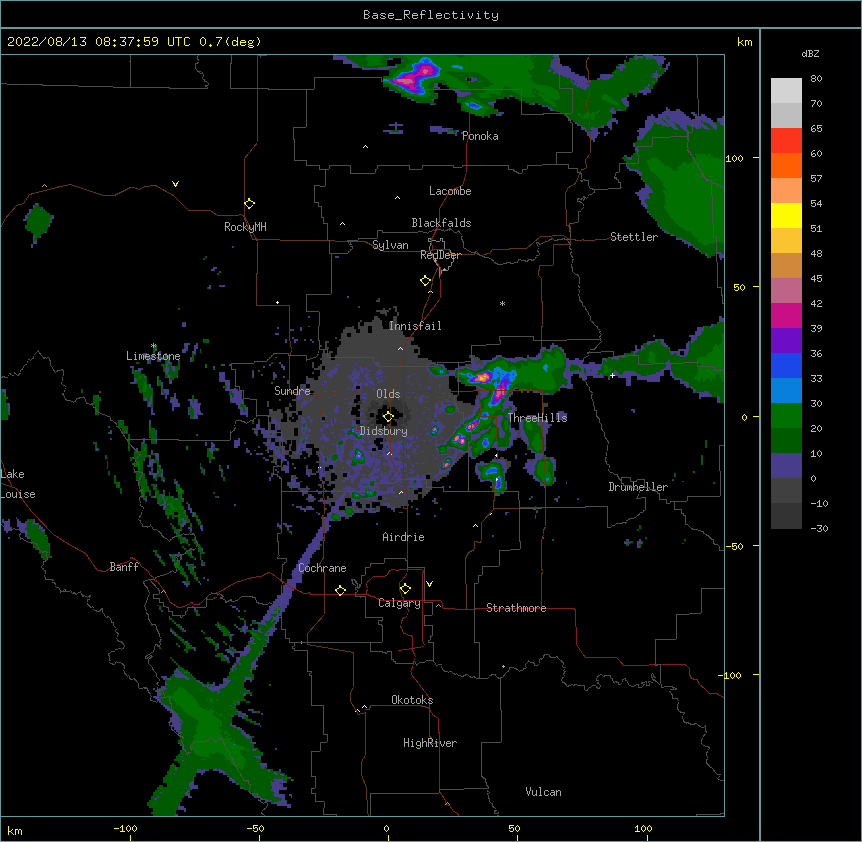Screen dimensions: 862x842
Task: Click the Airdrie label
Action: pos(404,537)
